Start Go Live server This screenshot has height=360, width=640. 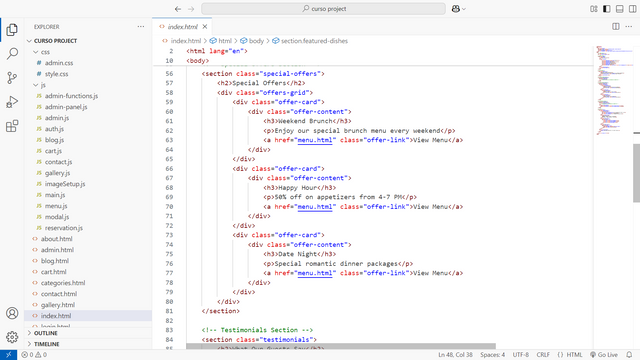[x=604, y=355]
